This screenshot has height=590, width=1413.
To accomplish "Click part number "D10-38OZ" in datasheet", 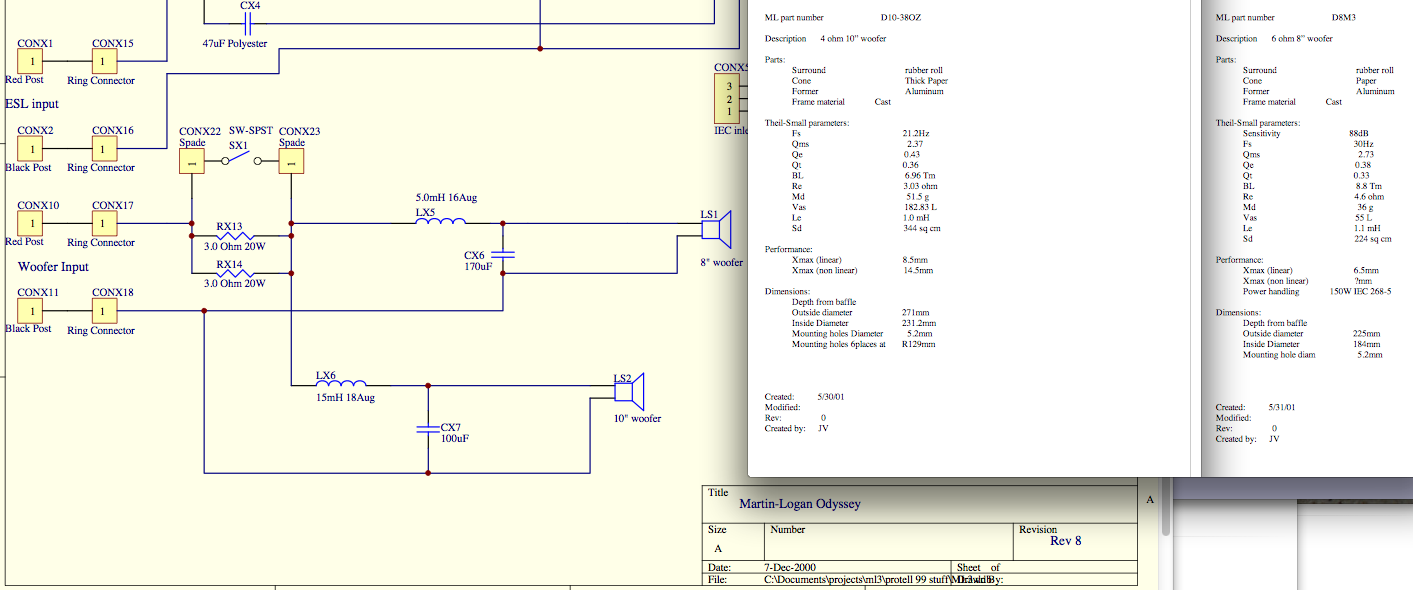I will [901, 18].
